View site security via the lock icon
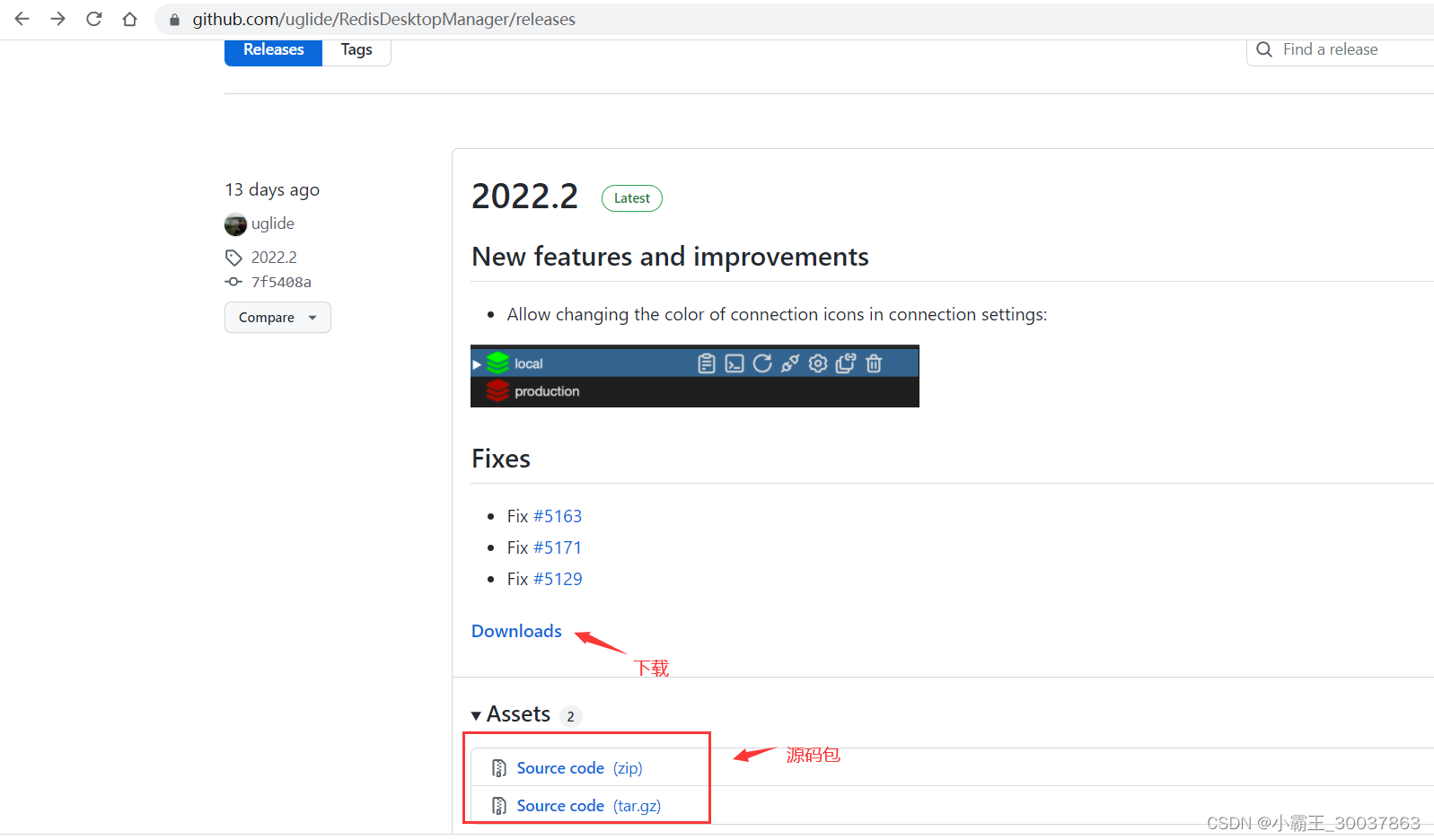Image resolution: width=1434 pixels, height=840 pixels. coord(174,20)
